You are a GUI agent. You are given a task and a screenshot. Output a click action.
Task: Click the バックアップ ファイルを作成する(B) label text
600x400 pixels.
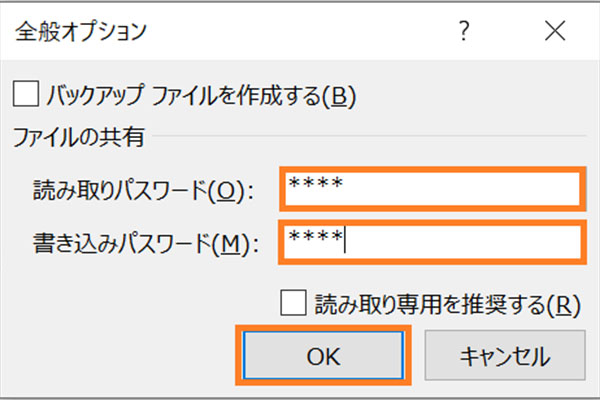(x=201, y=96)
